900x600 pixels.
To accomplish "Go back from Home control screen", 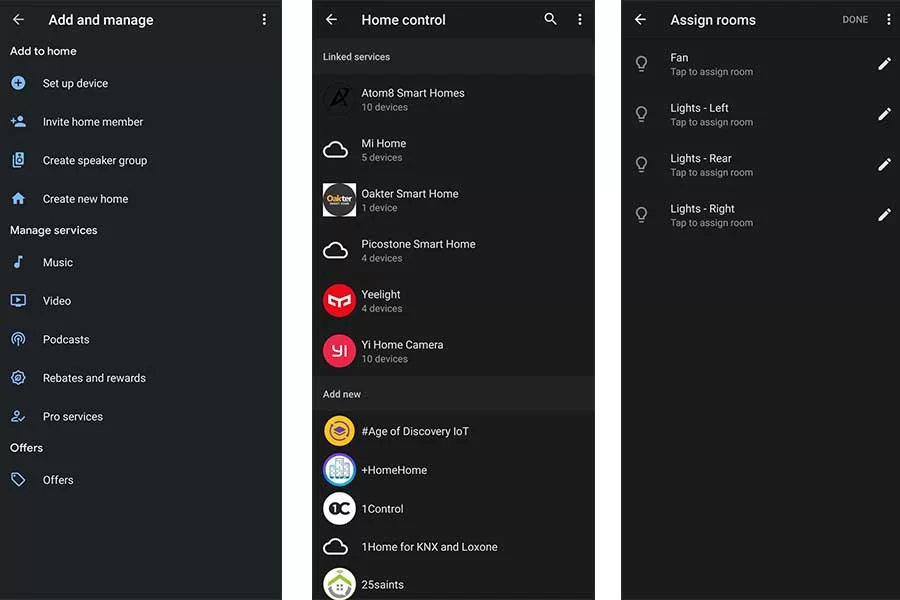I will pyautogui.click(x=332, y=20).
